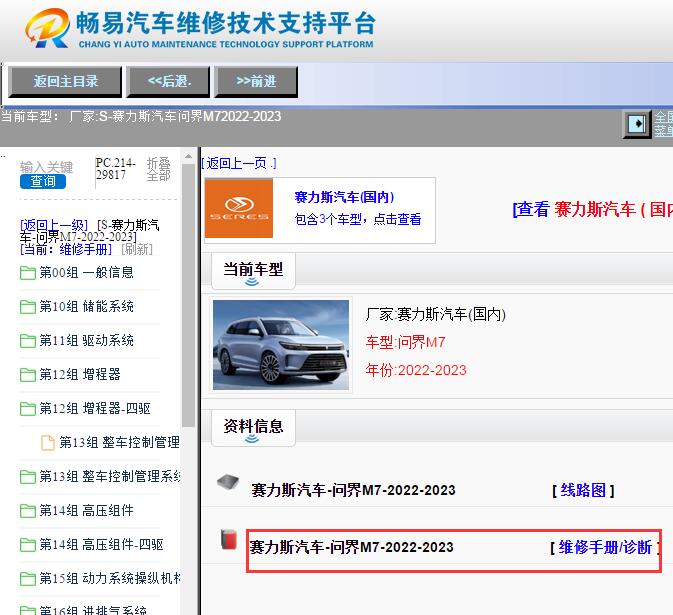Click the 输入关键 search field
Image resolution: width=673 pixels, height=615 pixels.
tap(46, 167)
